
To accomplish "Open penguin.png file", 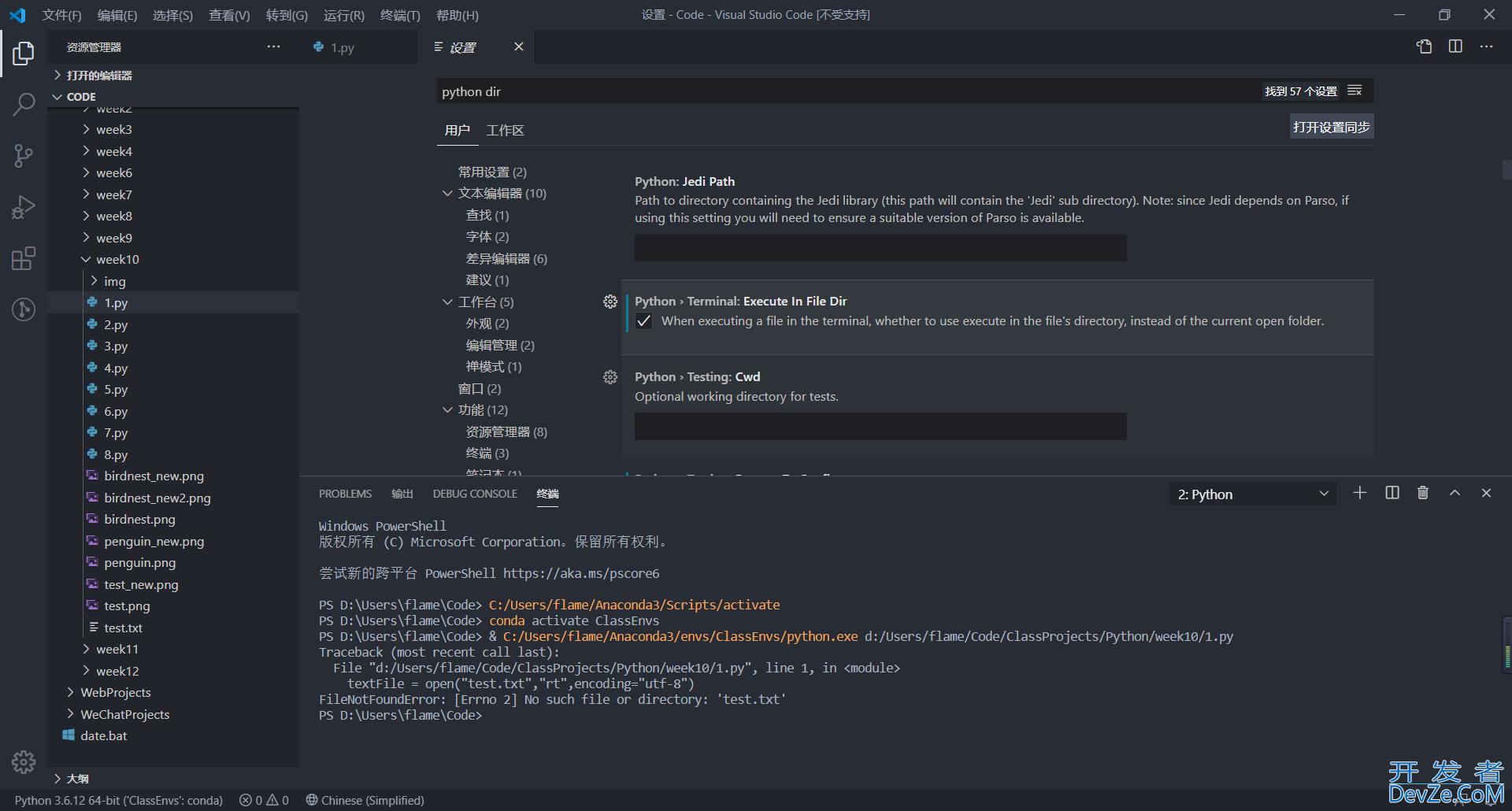I will [x=139, y=563].
